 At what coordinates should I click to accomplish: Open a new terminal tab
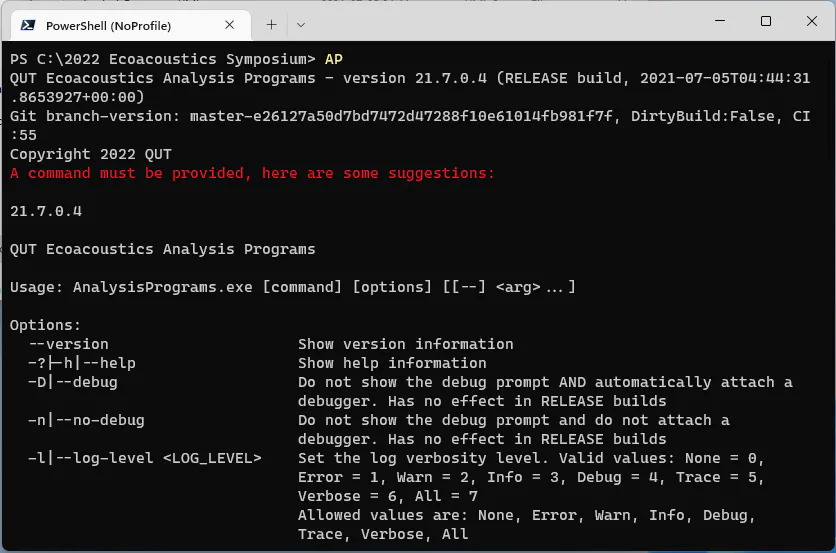click(x=271, y=25)
